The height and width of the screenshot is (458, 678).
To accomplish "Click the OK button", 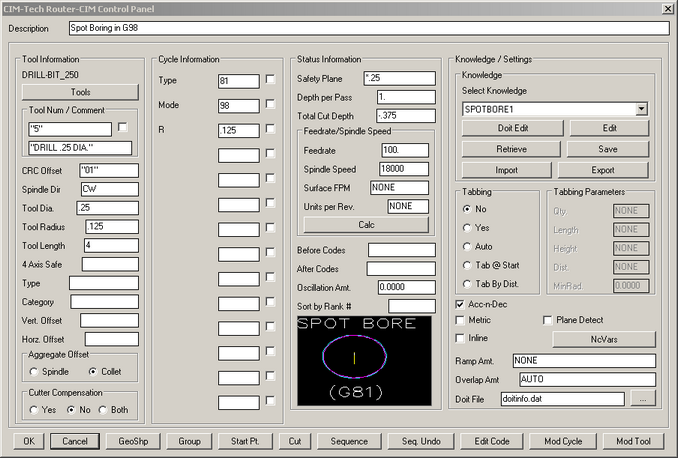I will (x=29, y=441).
